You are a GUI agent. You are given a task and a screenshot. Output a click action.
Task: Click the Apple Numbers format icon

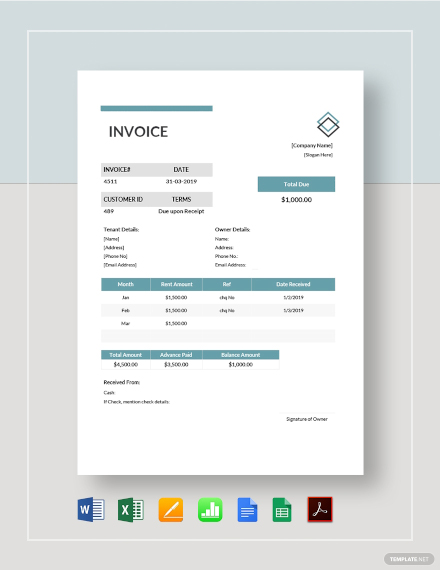click(210, 510)
